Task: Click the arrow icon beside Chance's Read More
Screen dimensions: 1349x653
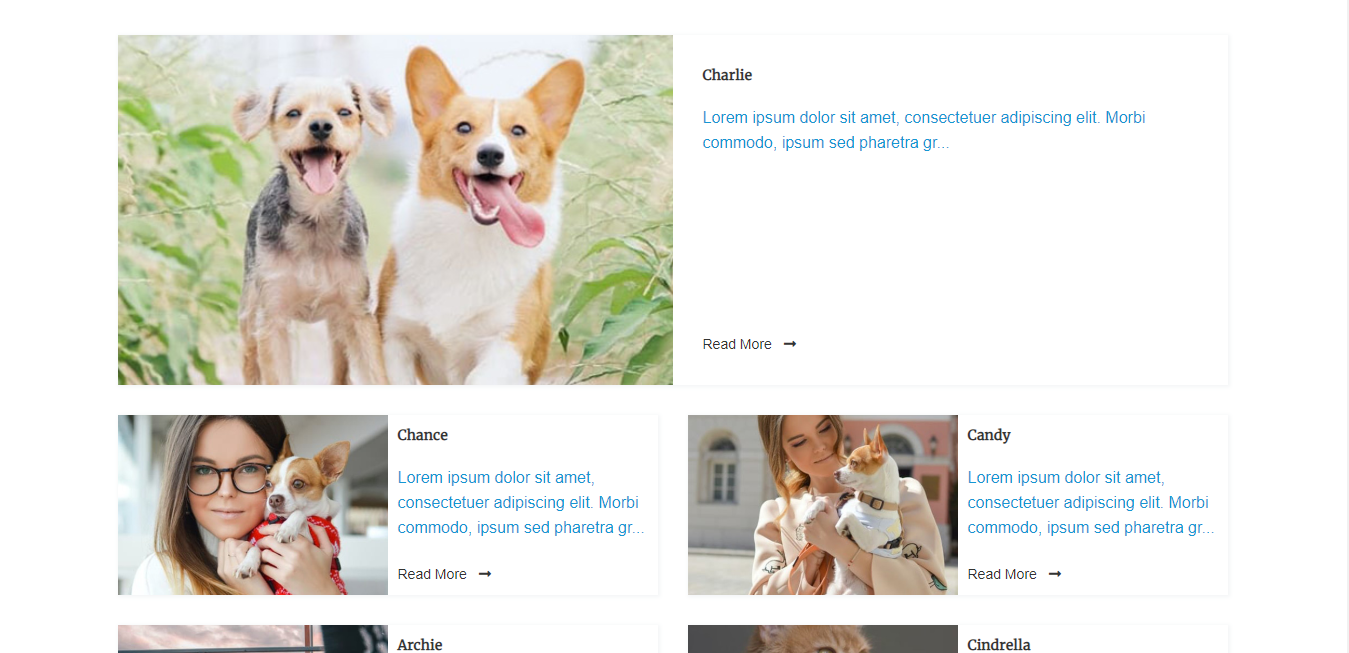Action: [x=485, y=574]
